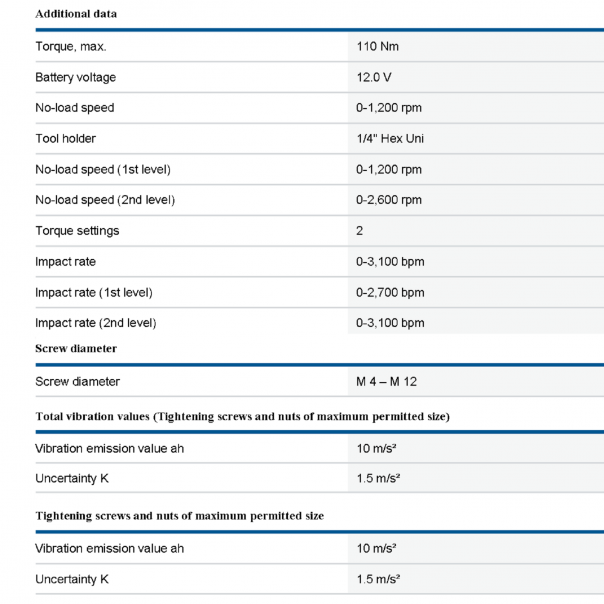
Task: Select the 'Torque settings' row label
Action: tap(77, 231)
